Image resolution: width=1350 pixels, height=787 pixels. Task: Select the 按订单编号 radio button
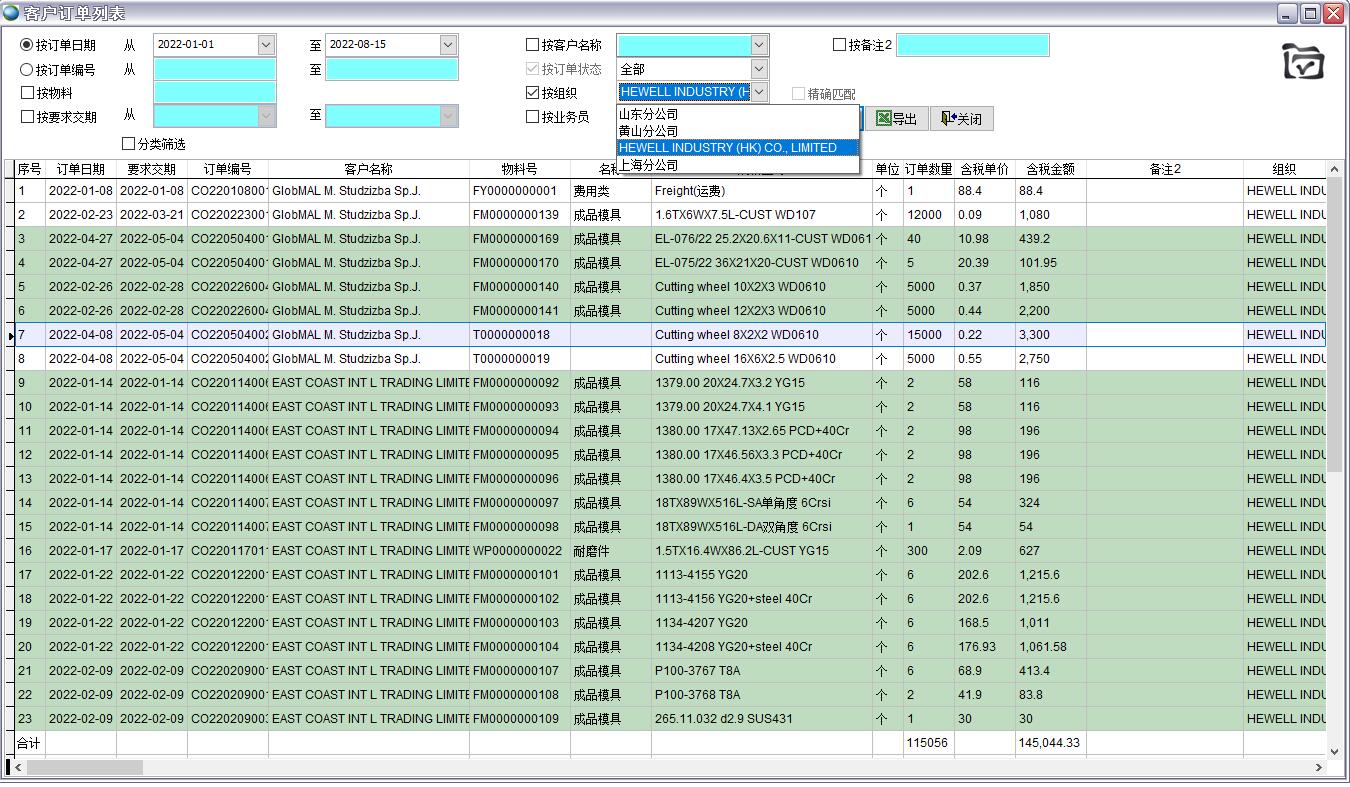coord(27,70)
